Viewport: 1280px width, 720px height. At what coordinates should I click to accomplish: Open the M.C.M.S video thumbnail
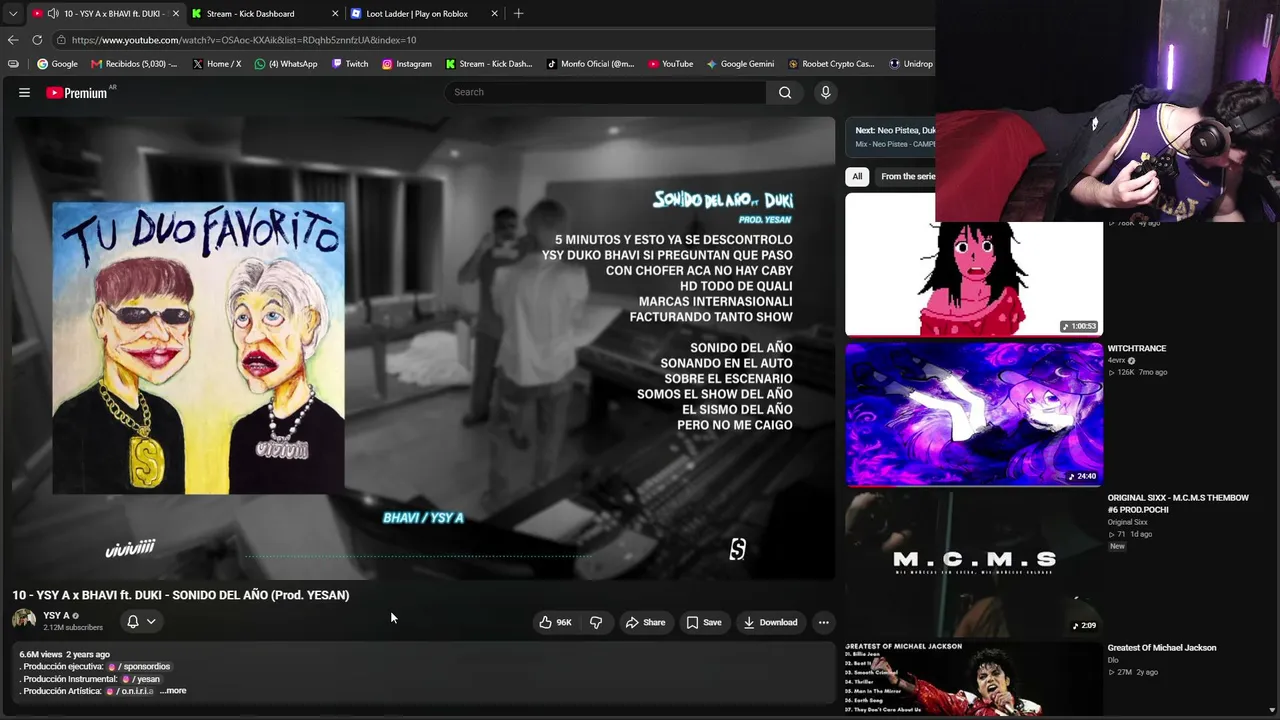coord(974,564)
